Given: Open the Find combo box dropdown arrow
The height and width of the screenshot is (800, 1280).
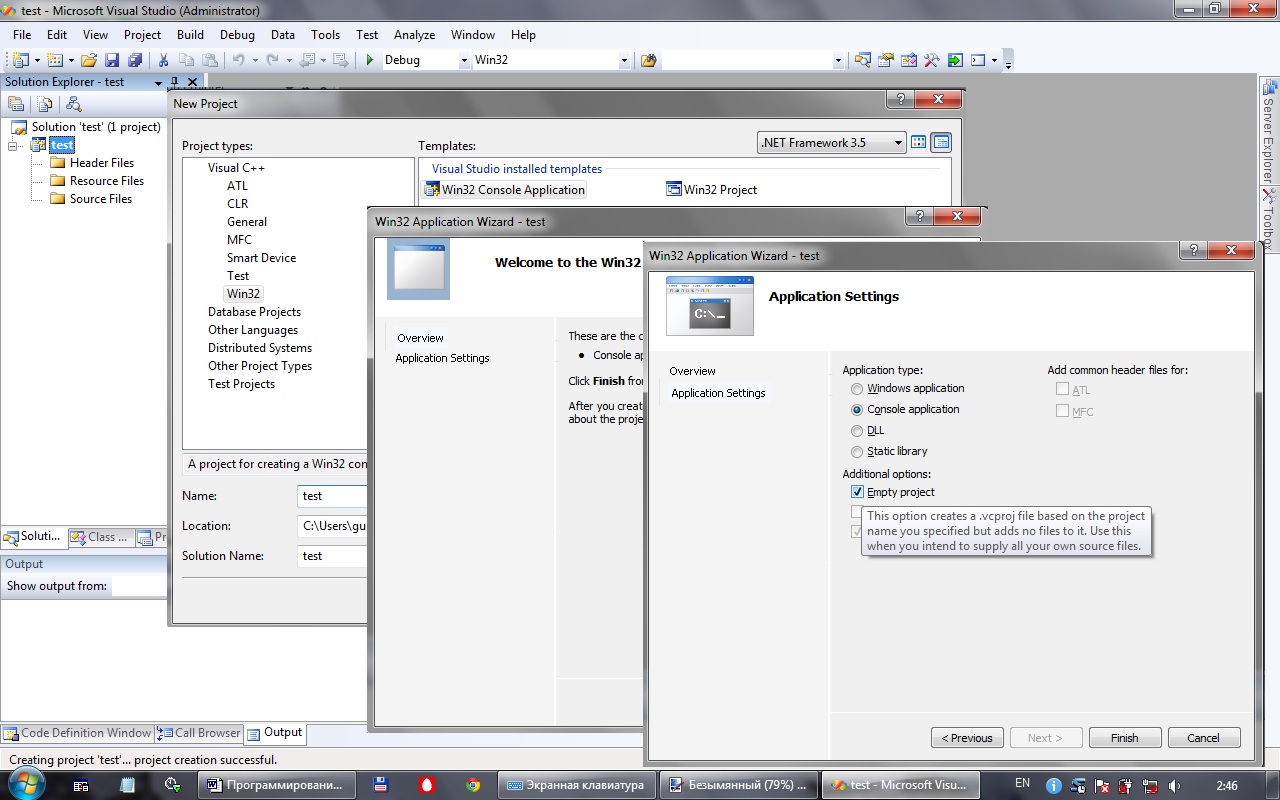Looking at the screenshot, I should (838, 60).
